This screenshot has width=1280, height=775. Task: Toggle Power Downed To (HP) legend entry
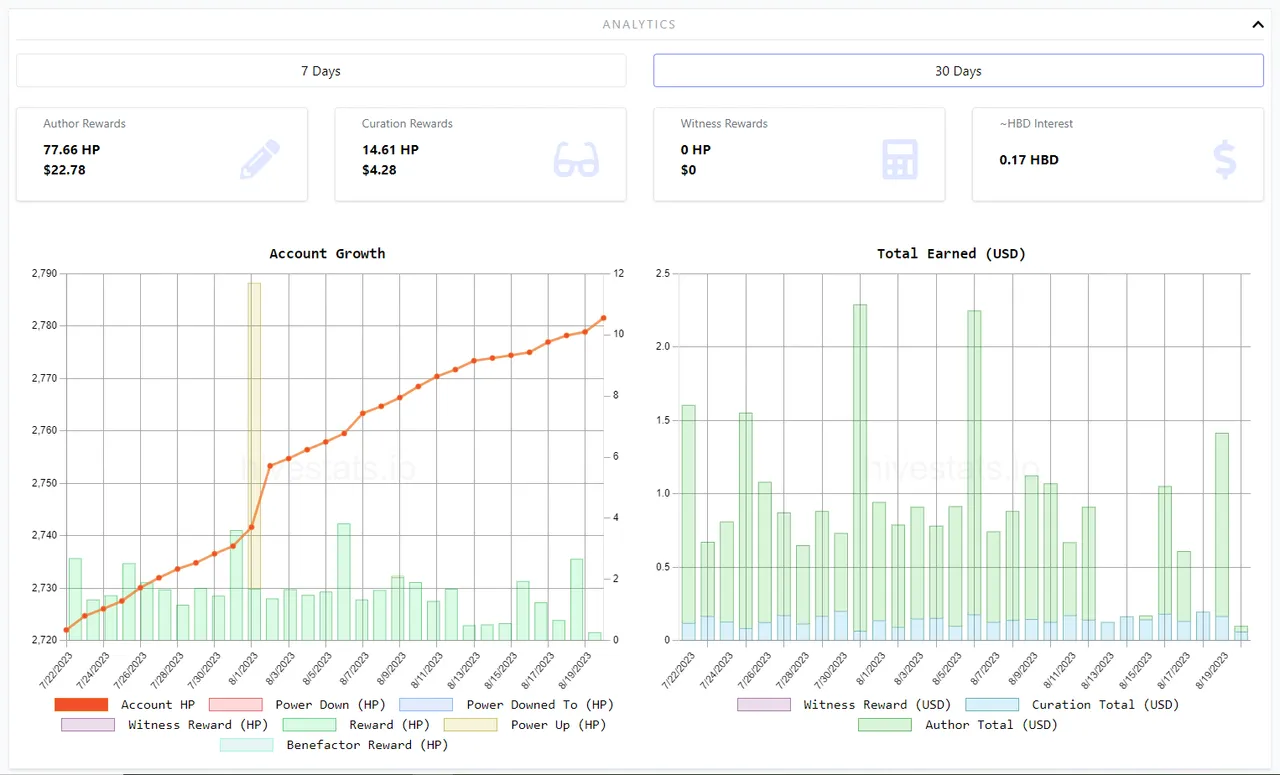click(426, 705)
